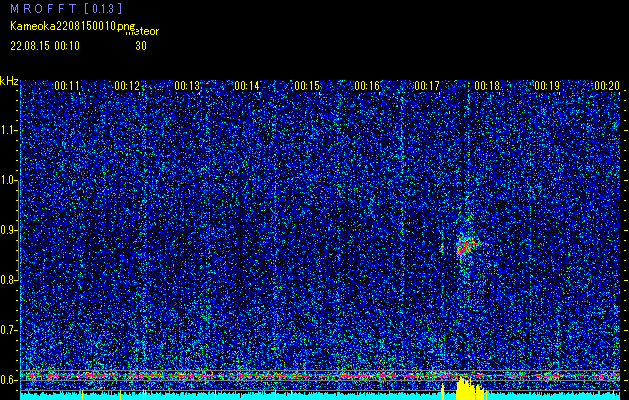Select the 00:11 time marker
This screenshot has height=400, width=629.
(x=67, y=85)
